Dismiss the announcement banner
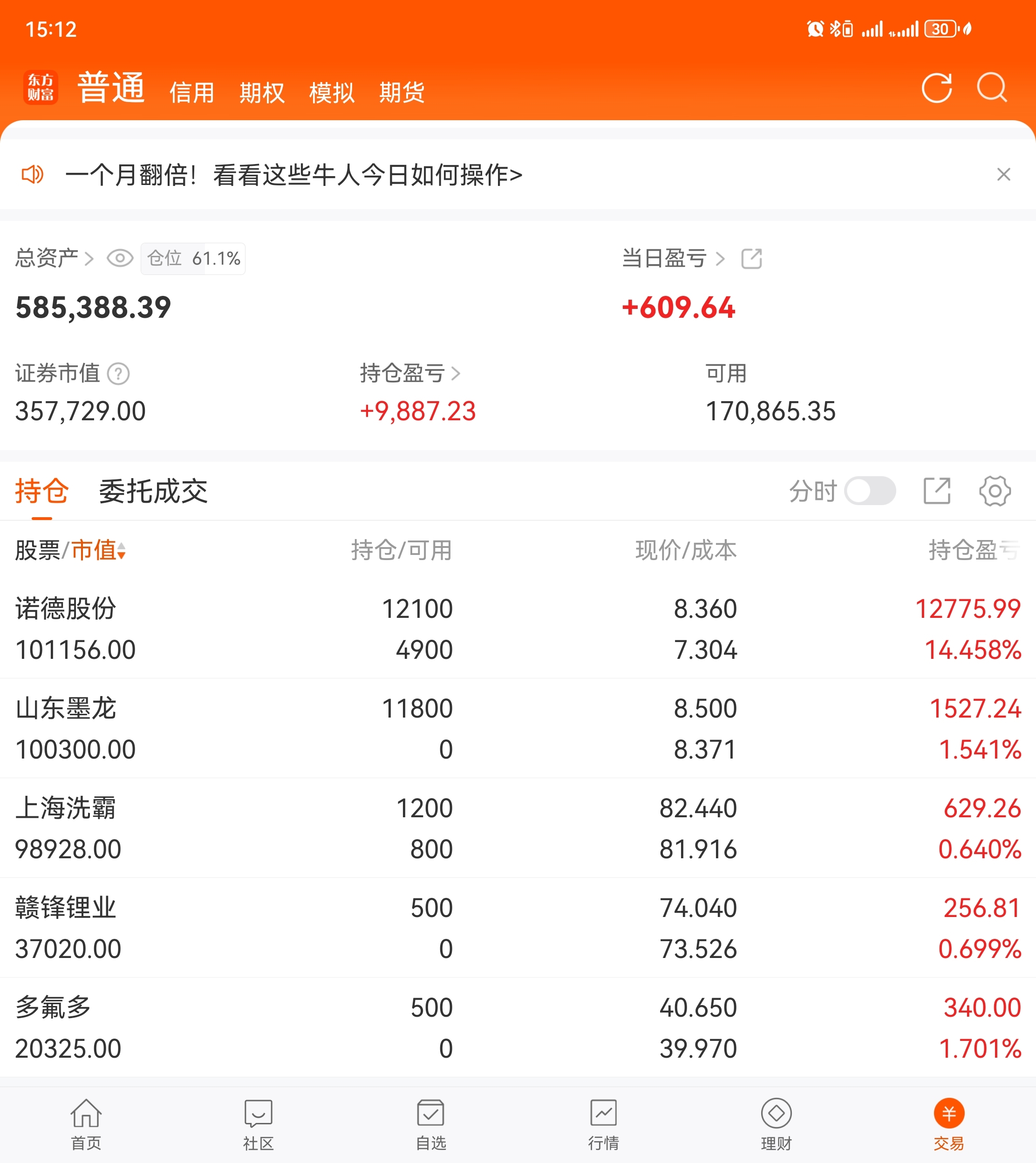This screenshot has width=1036, height=1163. click(1003, 174)
